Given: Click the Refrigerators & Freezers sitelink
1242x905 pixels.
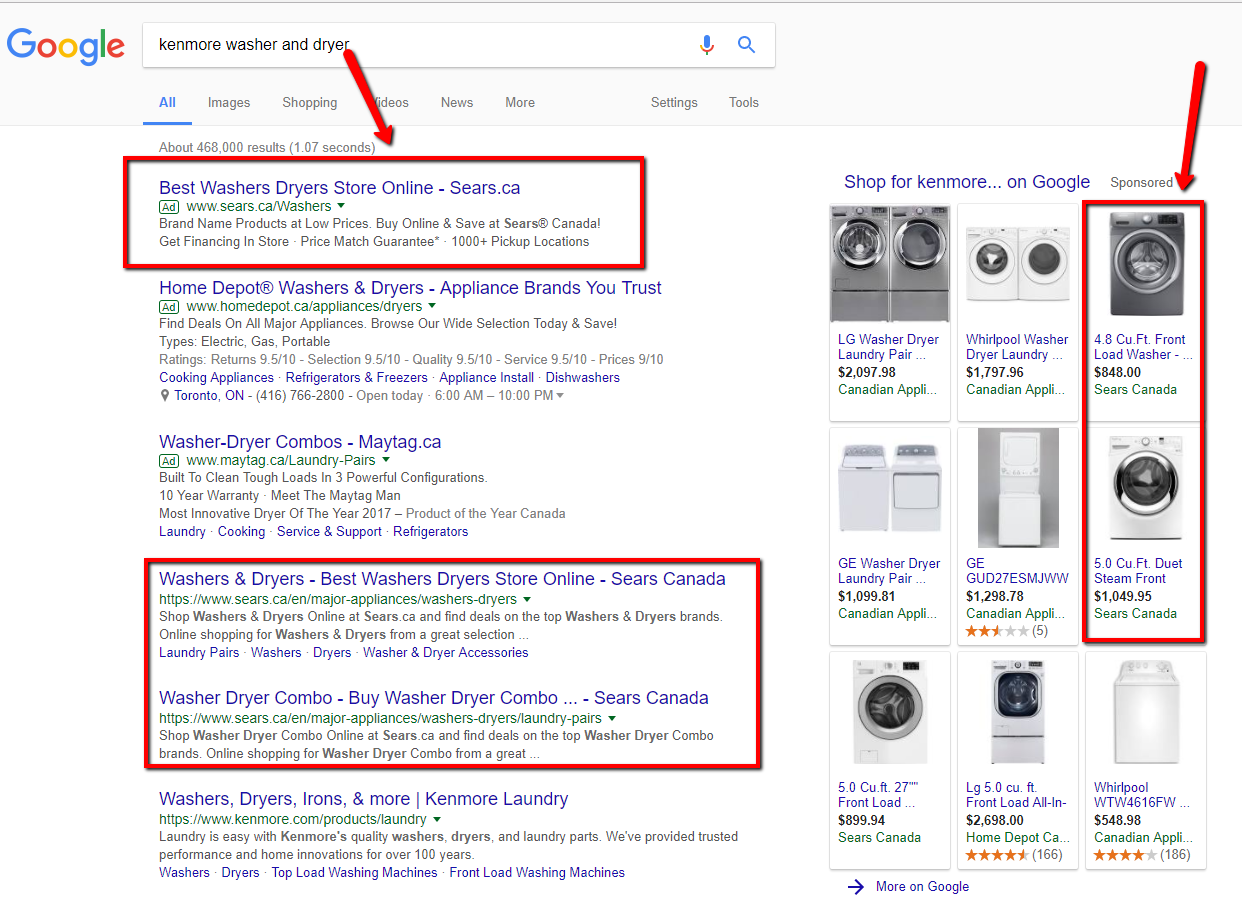Looking at the screenshot, I should pyautogui.click(x=357, y=378).
